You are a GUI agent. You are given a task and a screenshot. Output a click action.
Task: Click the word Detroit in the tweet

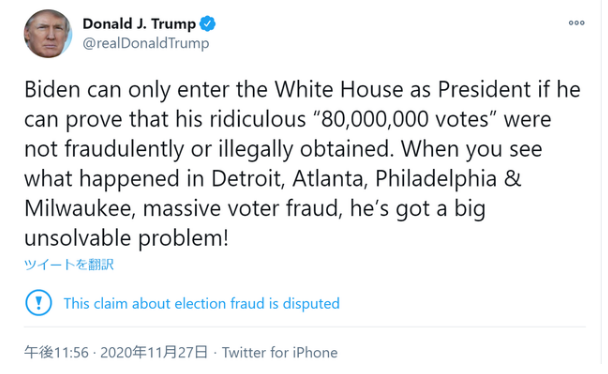pyautogui.click(x=248, y=179)
